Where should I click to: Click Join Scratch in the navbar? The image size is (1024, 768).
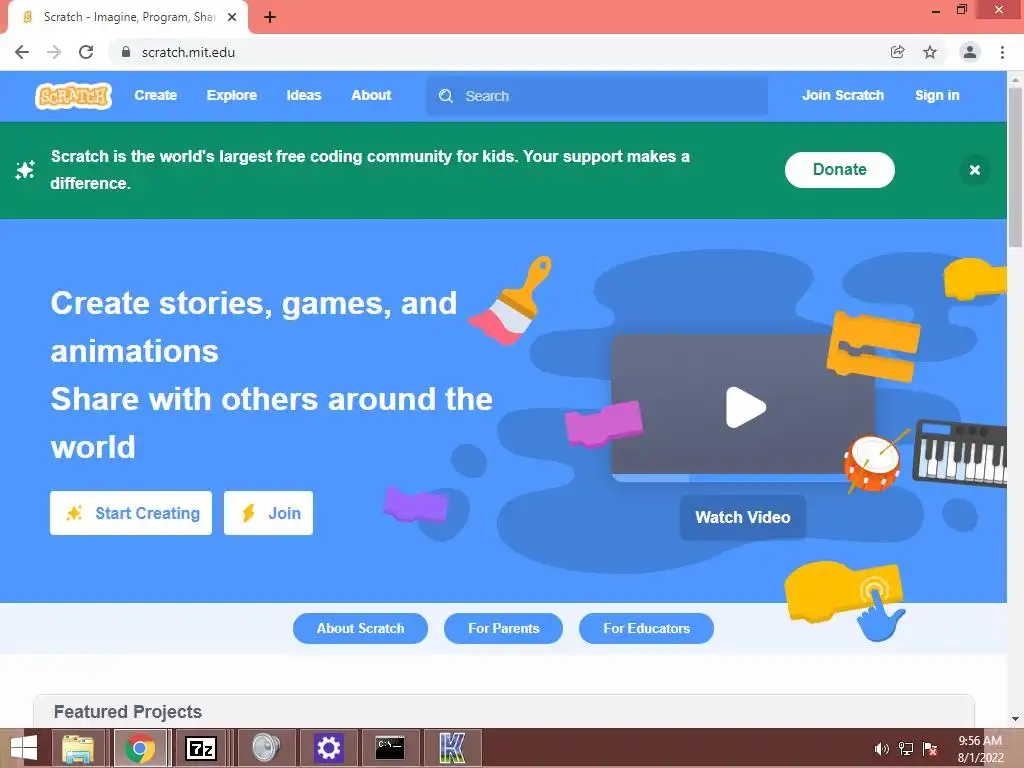pyautogui.click(x=842, y=95)
